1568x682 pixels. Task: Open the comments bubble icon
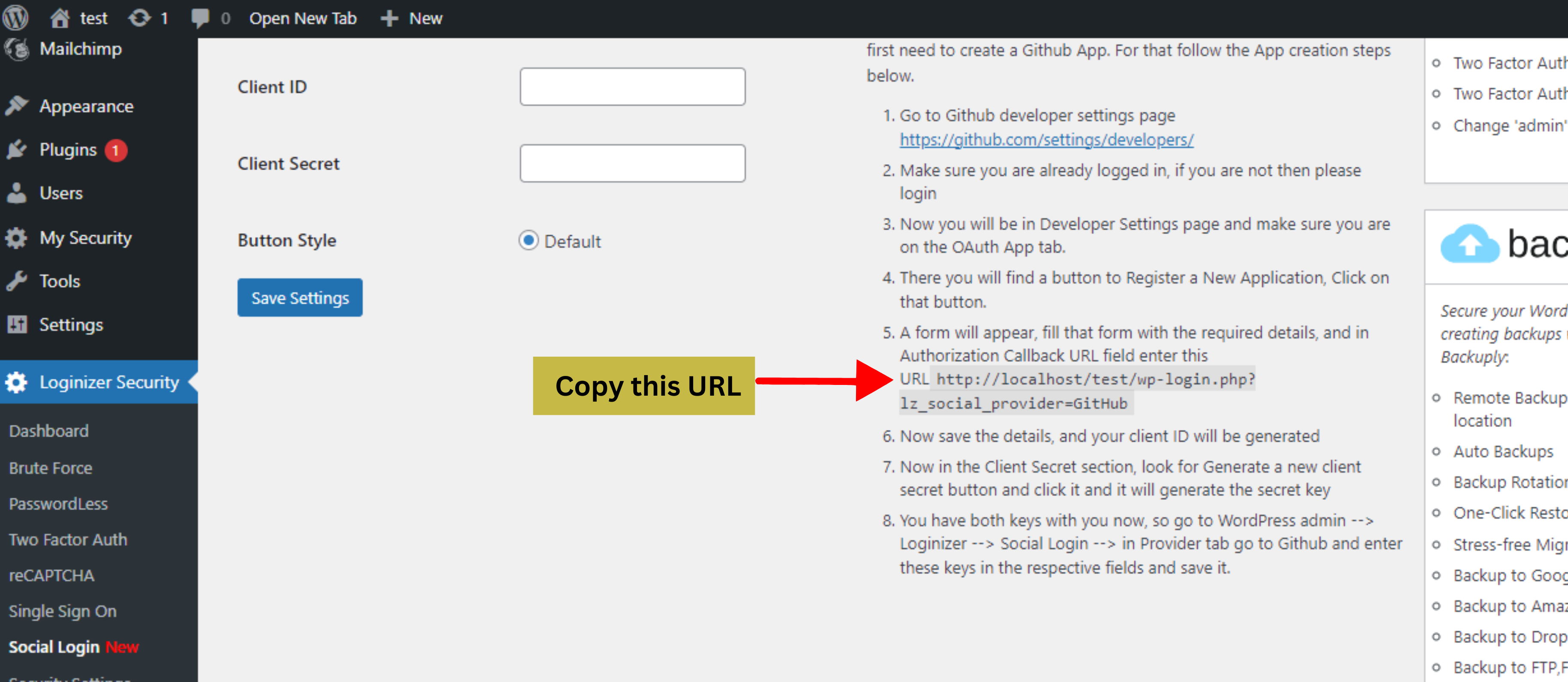click(200, 18)
